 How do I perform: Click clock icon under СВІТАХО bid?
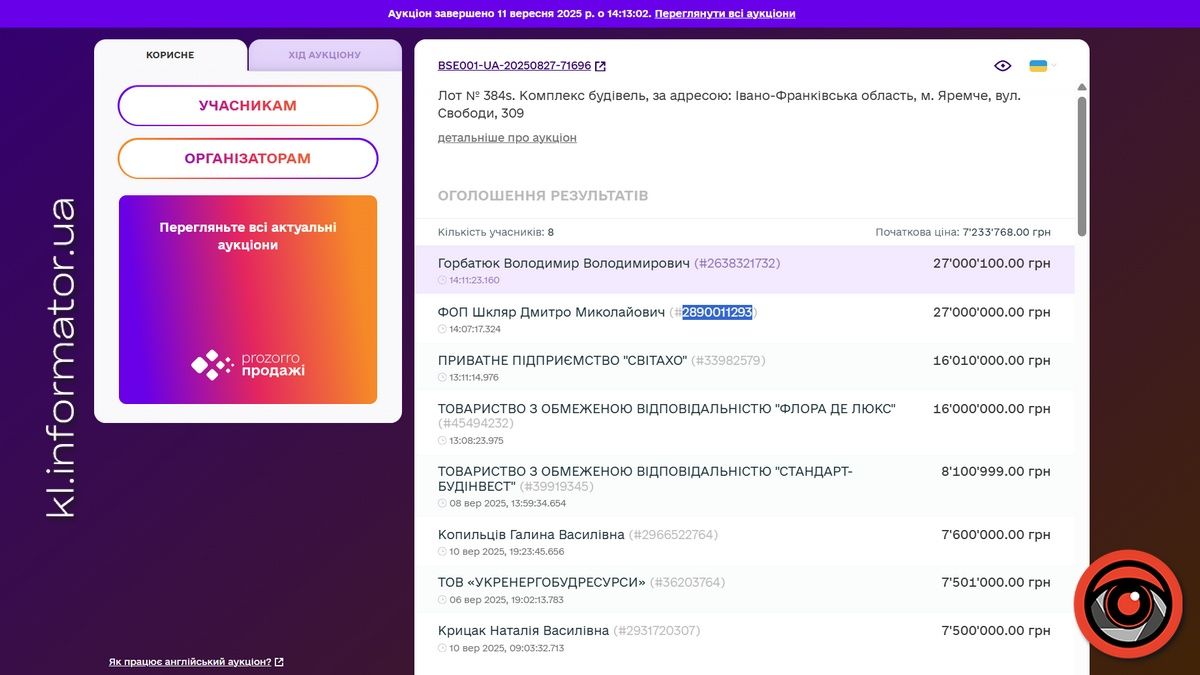(x=443, y=378)
